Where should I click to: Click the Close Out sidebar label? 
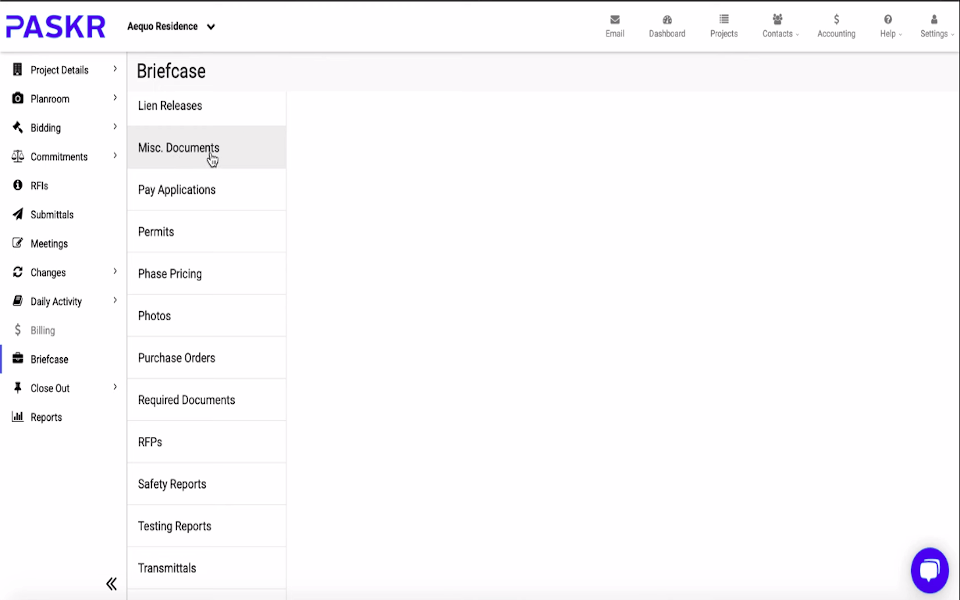click(x=50, y=388)
